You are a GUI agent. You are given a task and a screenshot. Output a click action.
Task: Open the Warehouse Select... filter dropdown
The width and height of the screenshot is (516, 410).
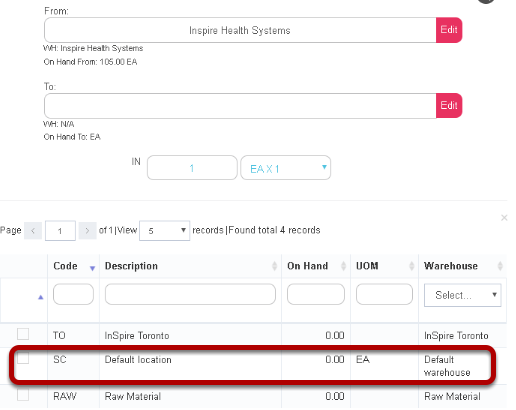pos(463,295)
